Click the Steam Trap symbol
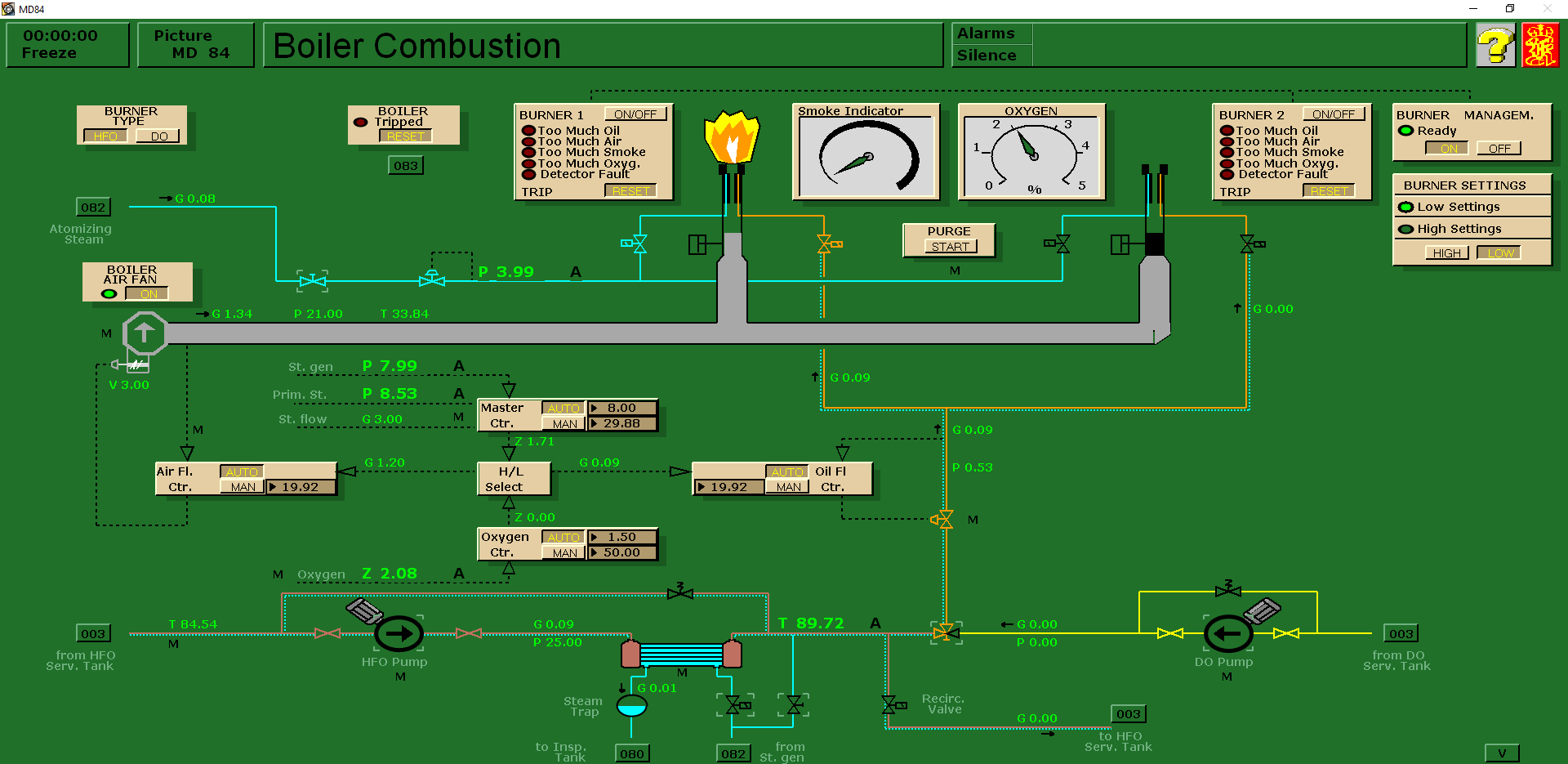The height and width of the screenshot is (764, 1568). tap(631, 706)
